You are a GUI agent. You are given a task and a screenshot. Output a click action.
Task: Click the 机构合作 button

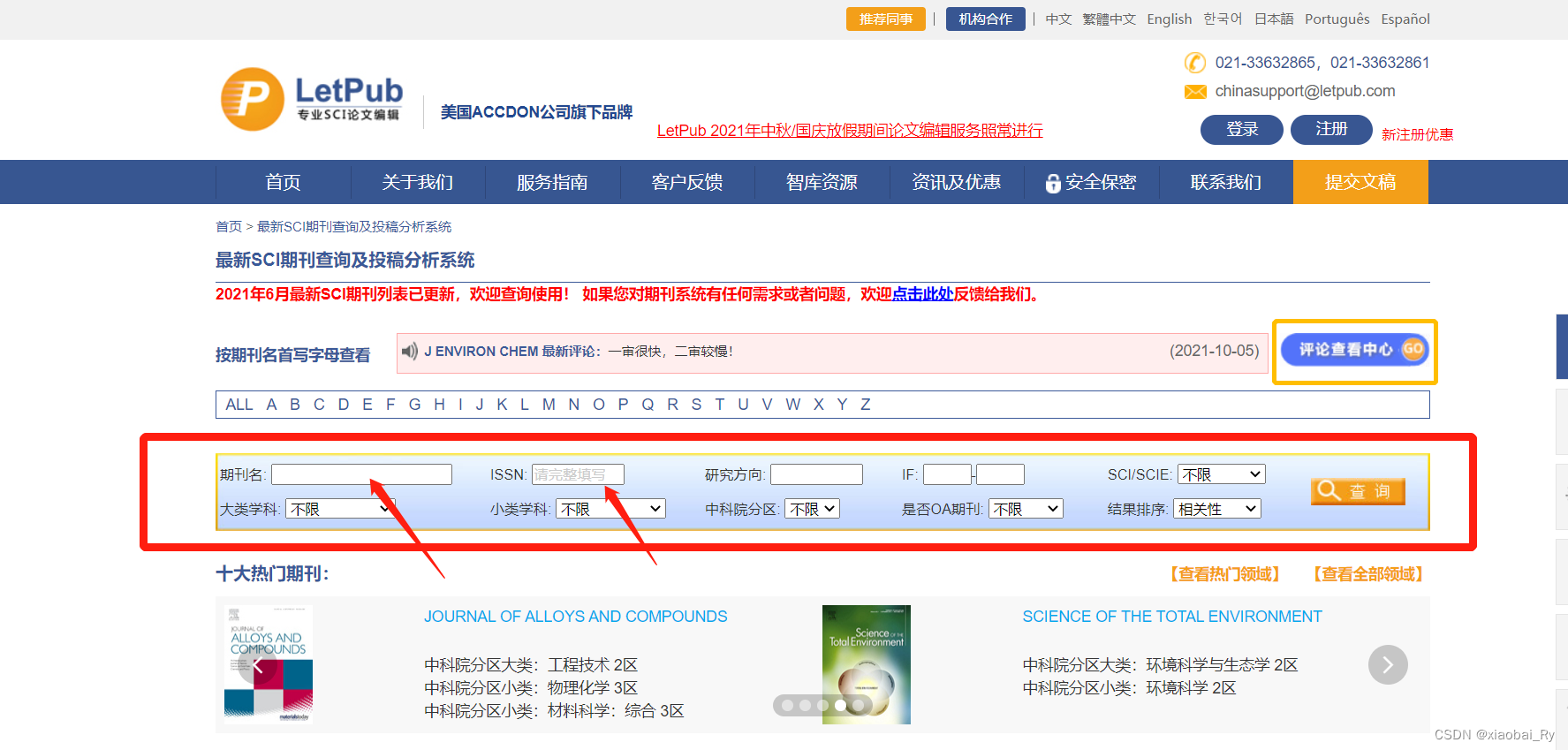(986, 19)
